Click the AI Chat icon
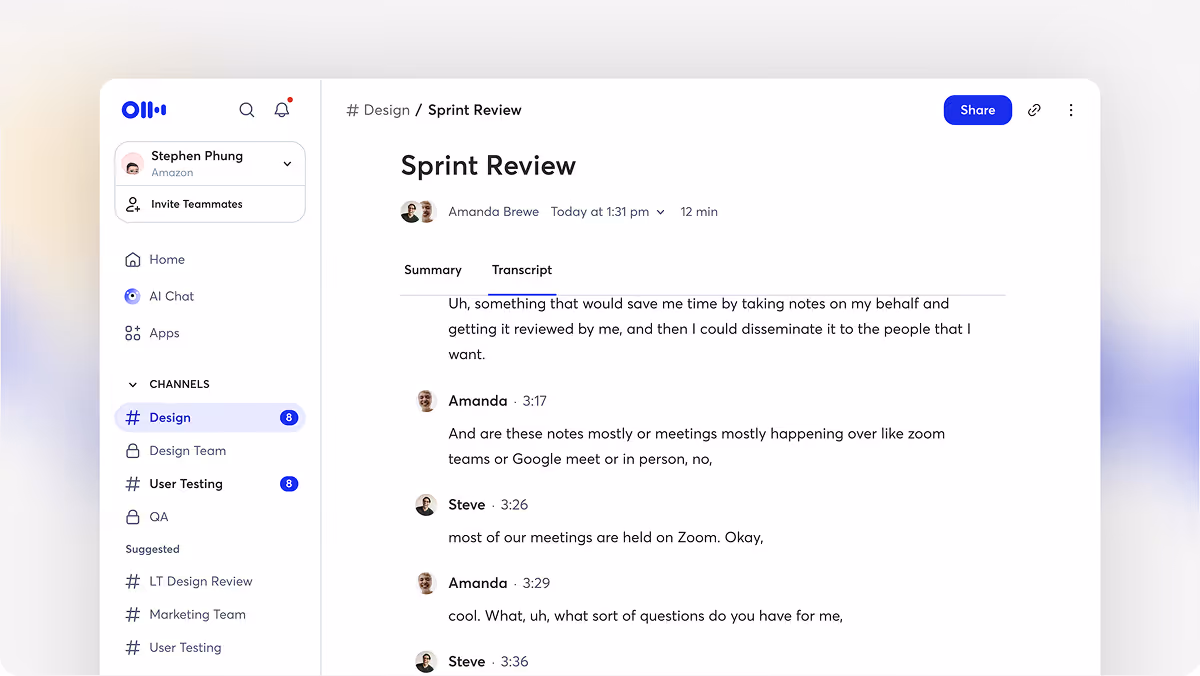Viewport: 1200px width, 676px height. pyautogui.click(x=133, y=296)
